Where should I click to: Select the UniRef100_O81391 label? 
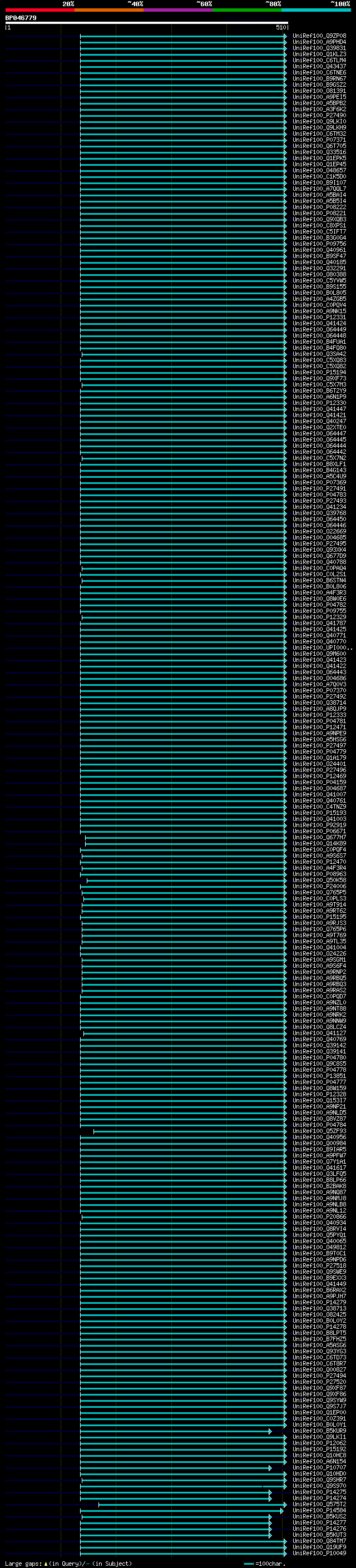pyautogui.click(x=319, y=91)
